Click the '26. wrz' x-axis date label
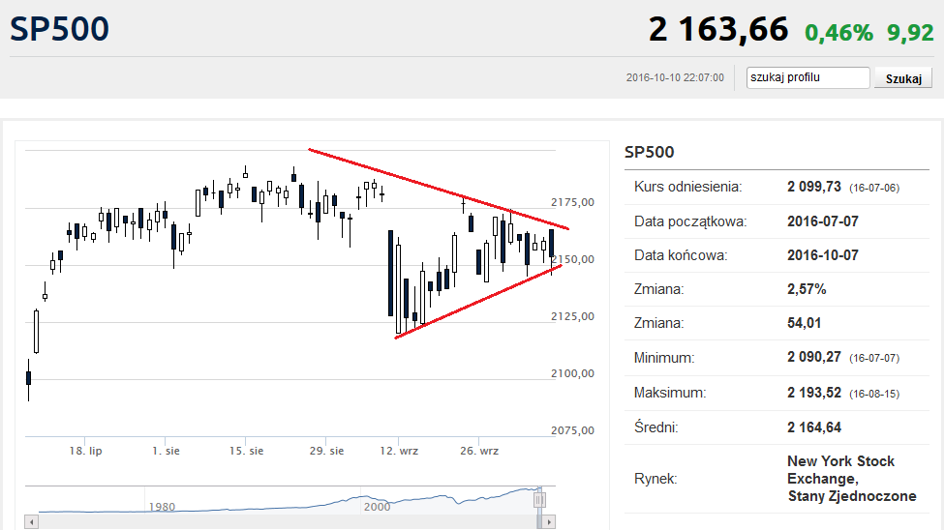Image resolution: width=945 pixels, height=530 pixels. pos(479,451)
